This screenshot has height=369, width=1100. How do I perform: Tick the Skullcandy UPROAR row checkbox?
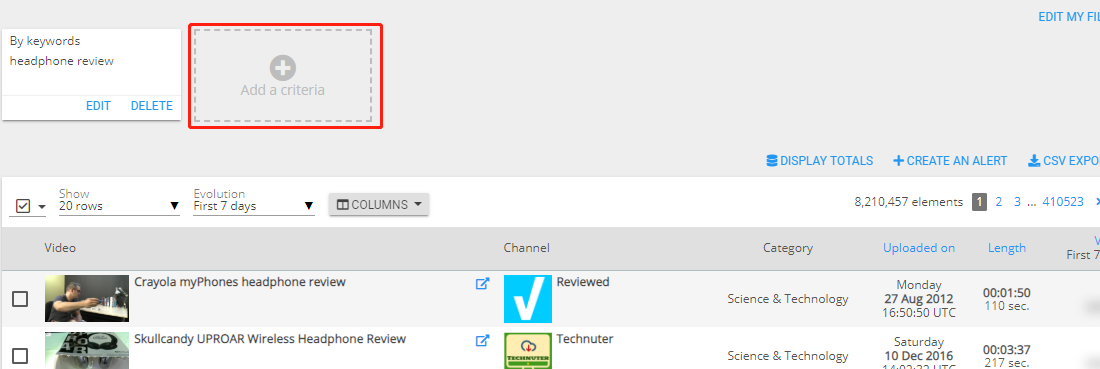tap(20, 356)
